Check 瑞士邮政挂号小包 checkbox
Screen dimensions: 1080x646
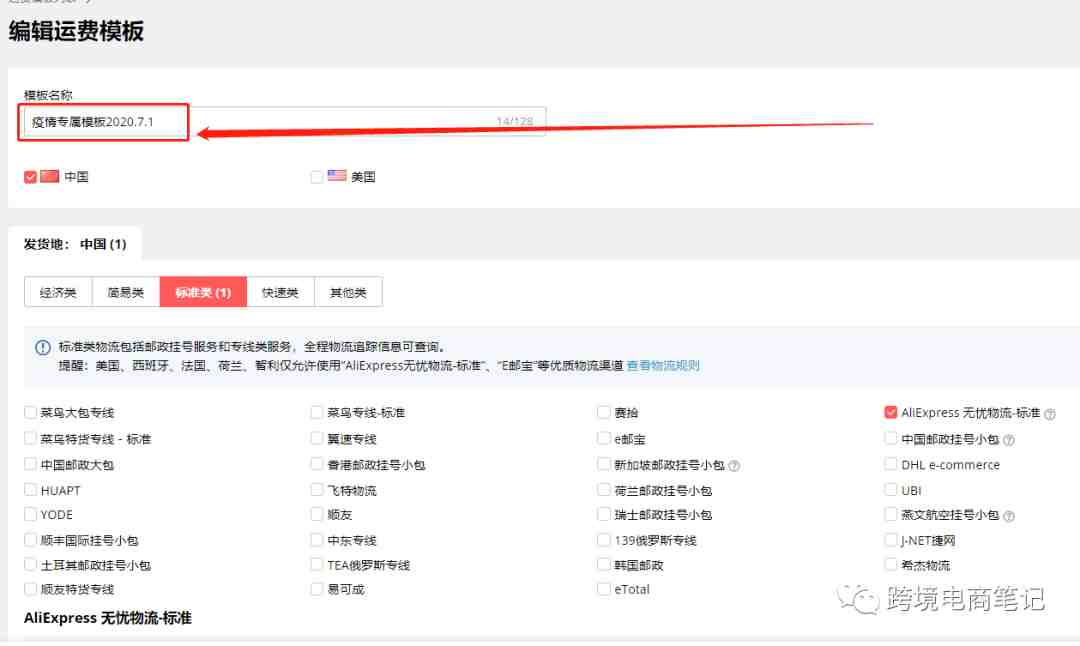coord(604,514)
